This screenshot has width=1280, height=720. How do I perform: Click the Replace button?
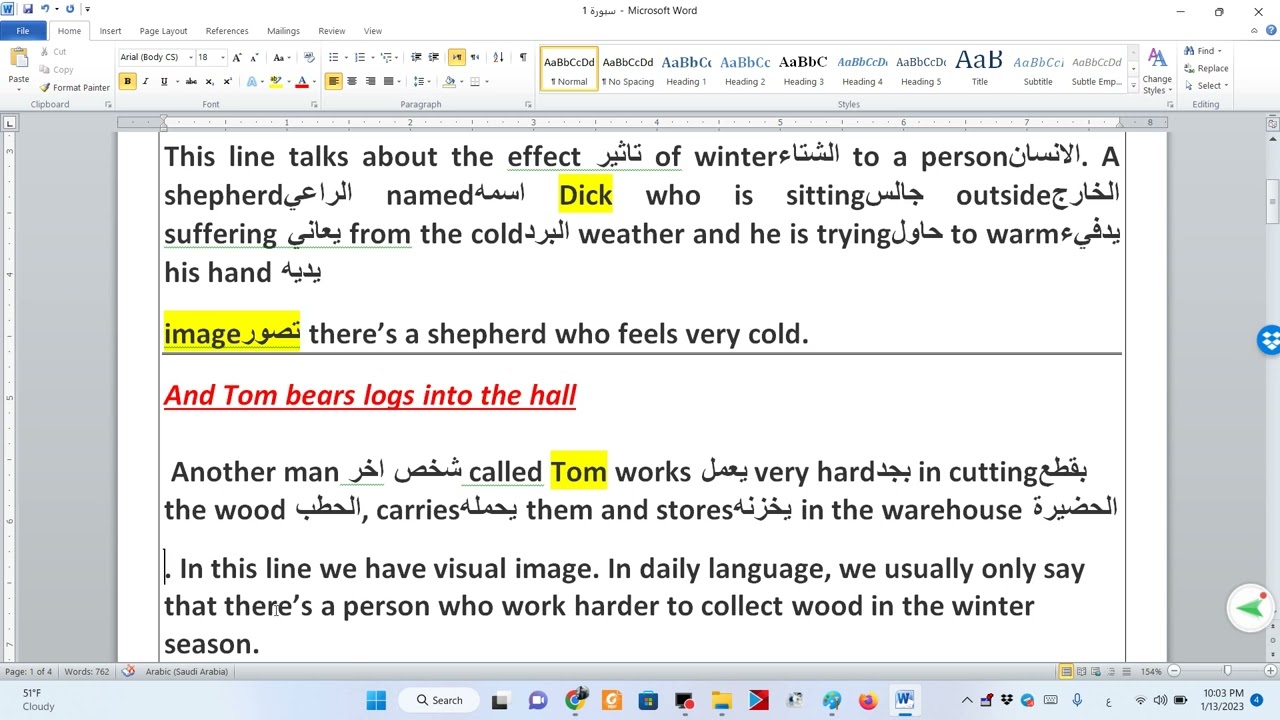point(1206,68)
